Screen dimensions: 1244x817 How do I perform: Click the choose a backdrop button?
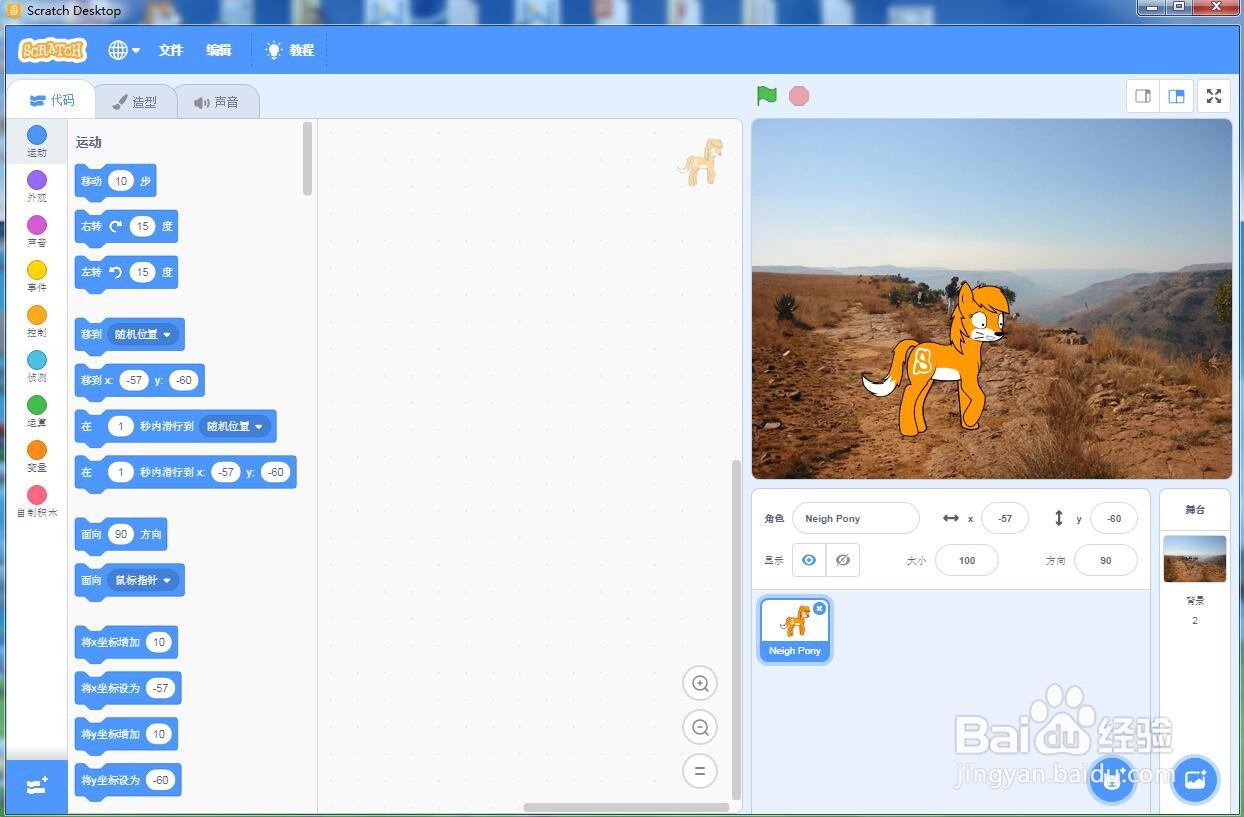coord(1195,780)
